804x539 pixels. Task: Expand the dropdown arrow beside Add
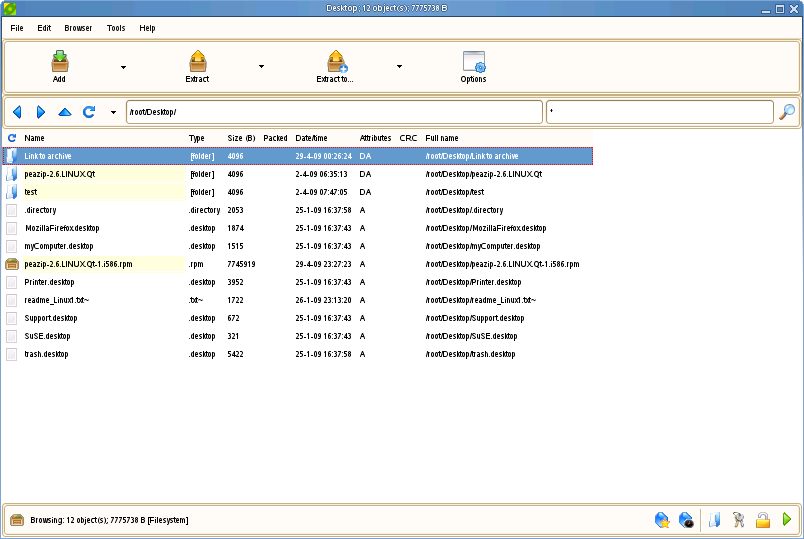123,67
